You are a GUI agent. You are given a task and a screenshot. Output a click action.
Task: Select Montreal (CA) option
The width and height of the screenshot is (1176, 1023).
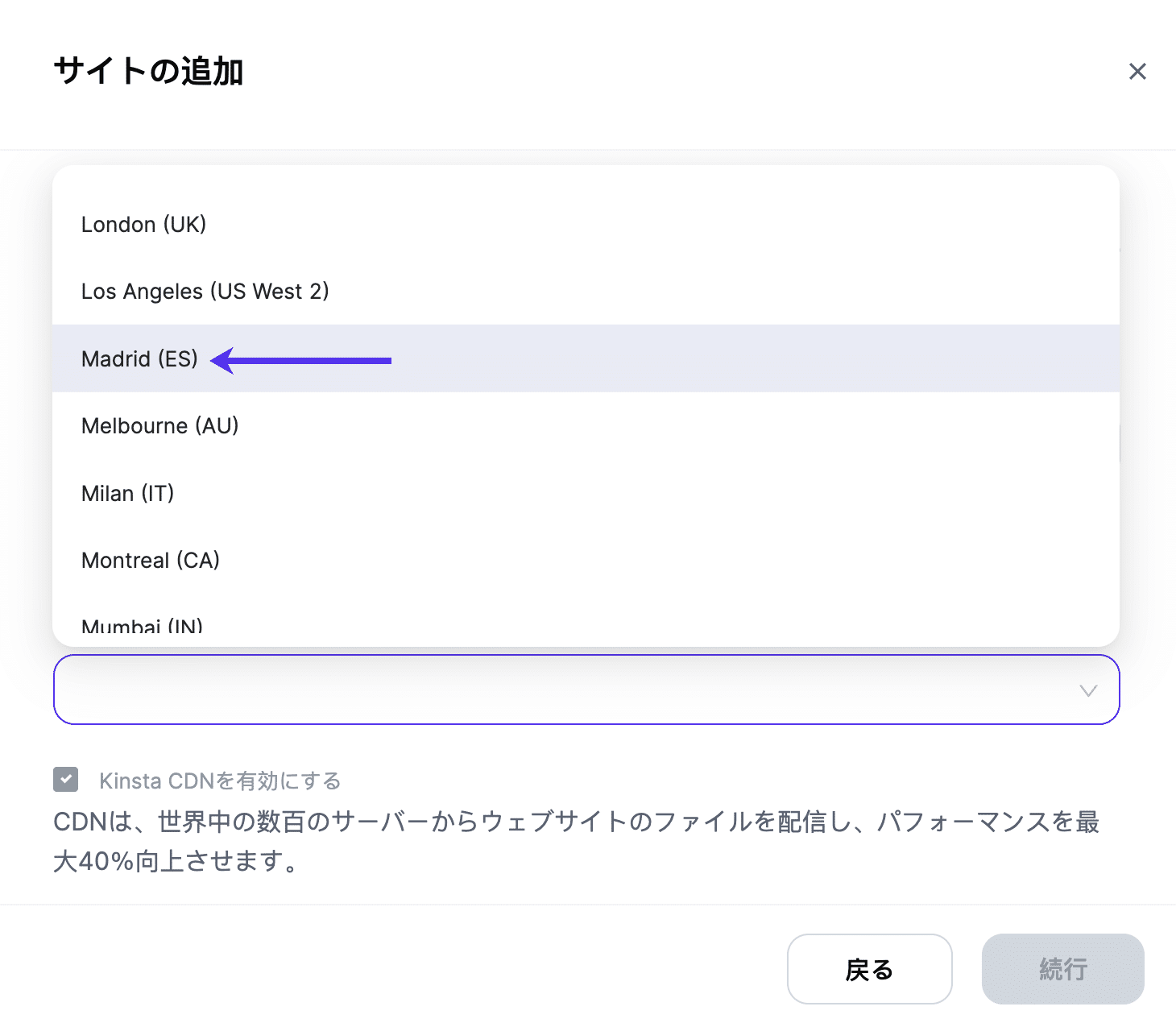tap(150, 560)
